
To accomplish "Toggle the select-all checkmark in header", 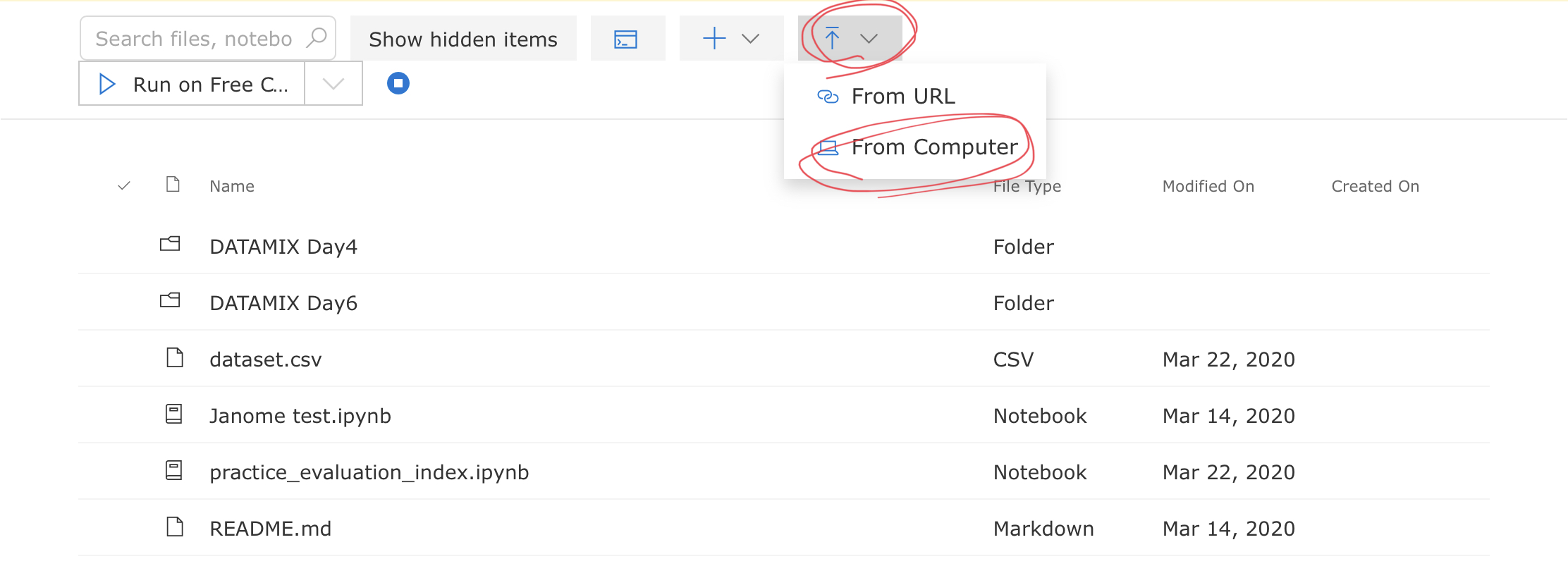I will (124, 186).
